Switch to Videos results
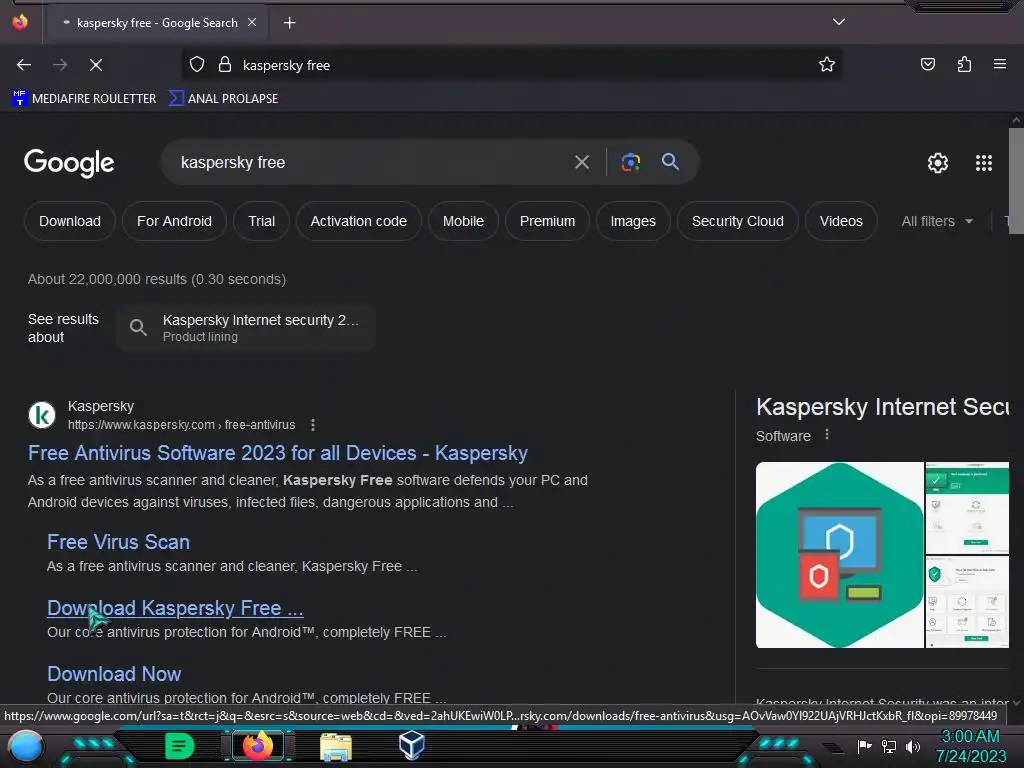 click(x=841, y=221)
